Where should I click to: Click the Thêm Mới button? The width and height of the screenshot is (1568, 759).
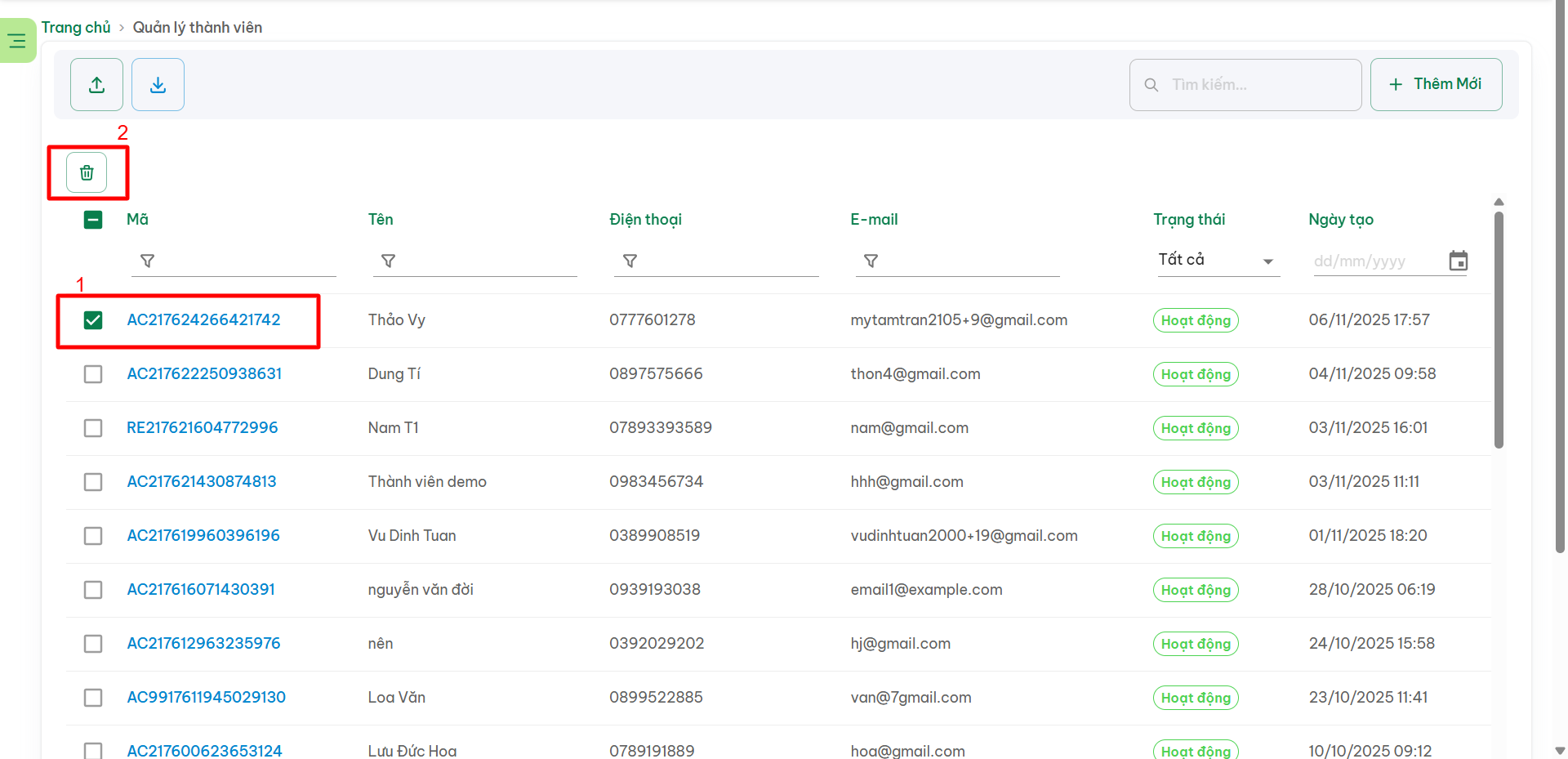tap(1436, 85)
